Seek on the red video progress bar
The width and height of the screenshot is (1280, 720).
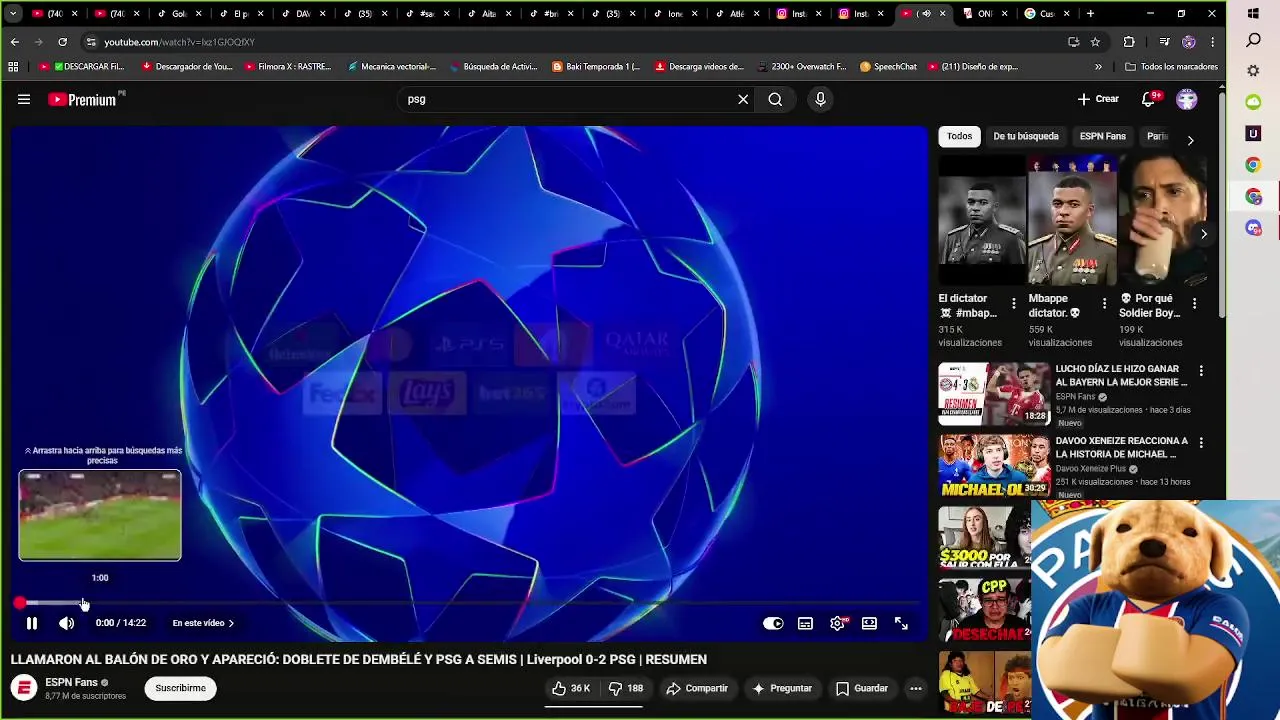point(470,603)
